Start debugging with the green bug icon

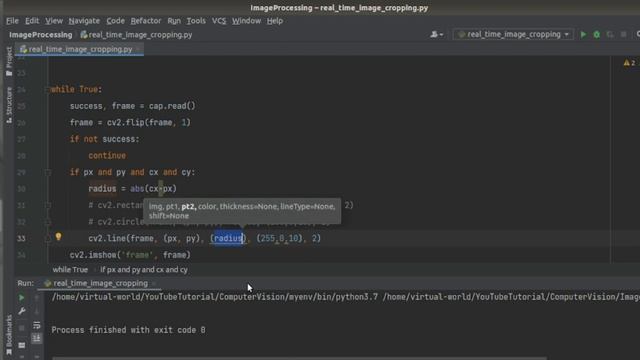[597, 35]
